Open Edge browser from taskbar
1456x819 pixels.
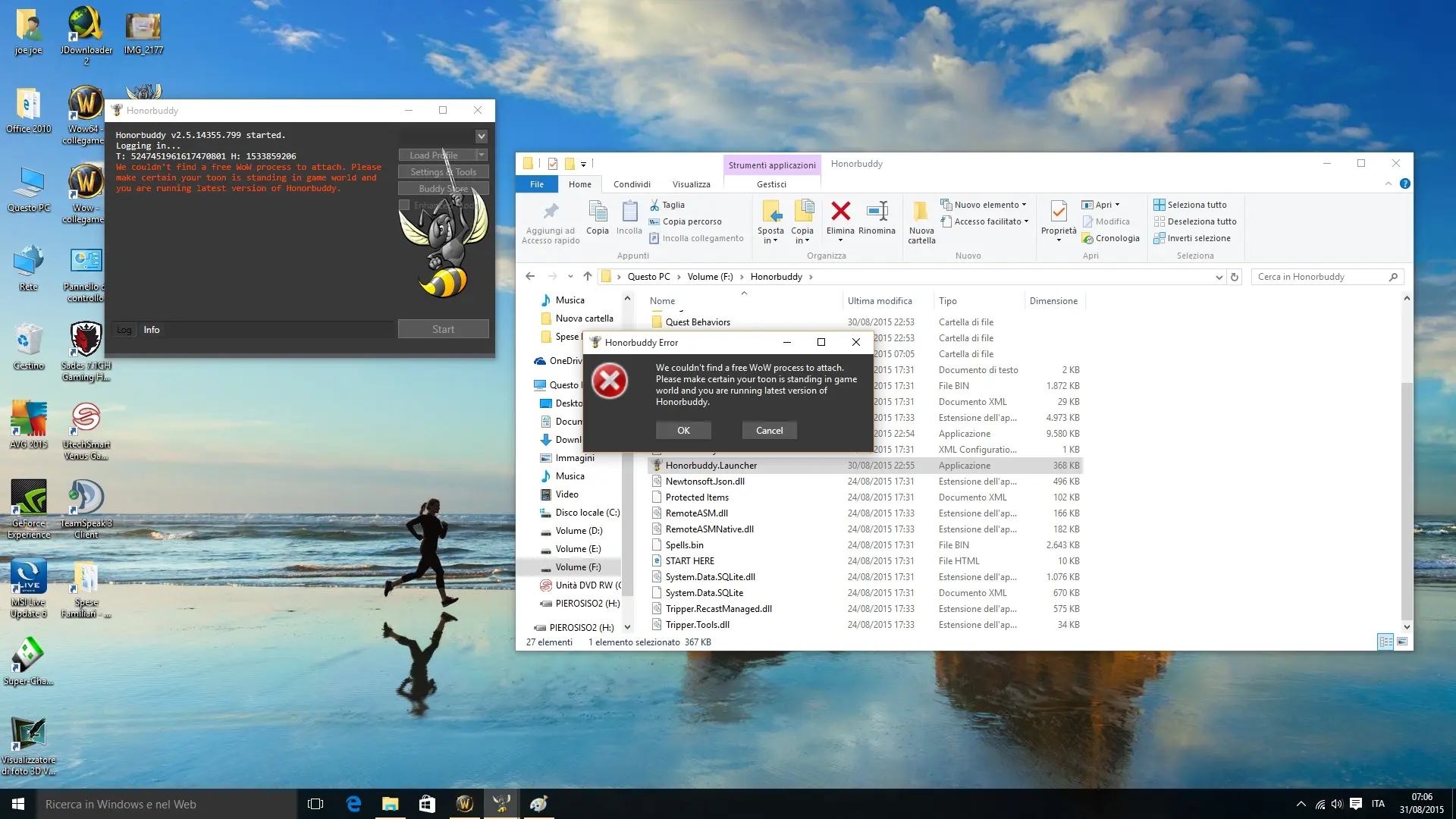tap(353, 804)
